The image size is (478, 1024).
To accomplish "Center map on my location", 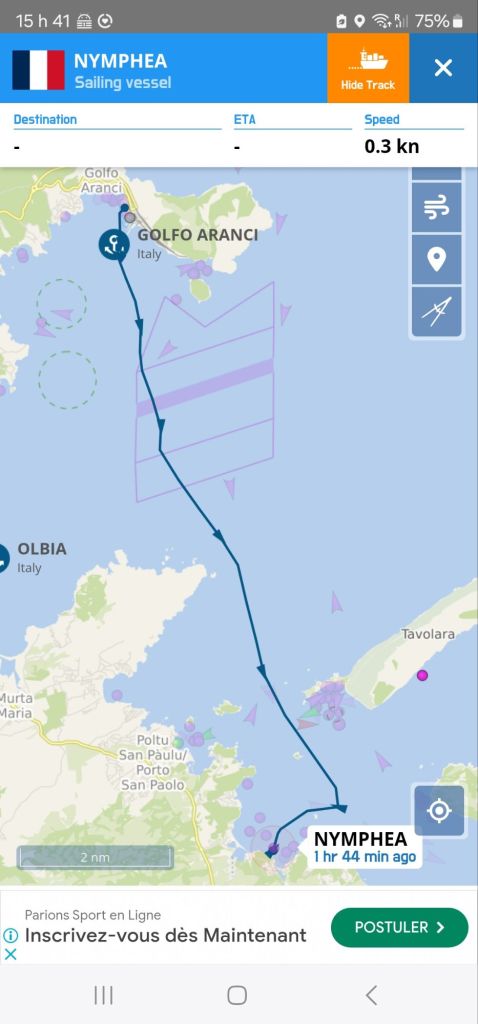I will coord(439,810).
